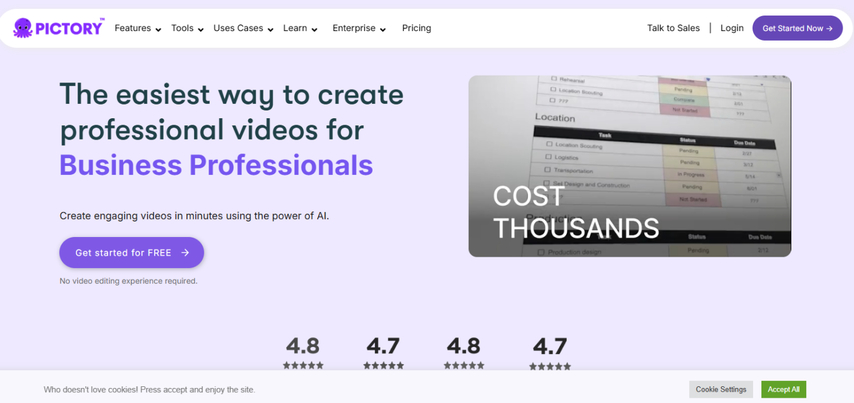854x403 pixels.
Task: Go to the Pricing page
Action: pos(417,28)
